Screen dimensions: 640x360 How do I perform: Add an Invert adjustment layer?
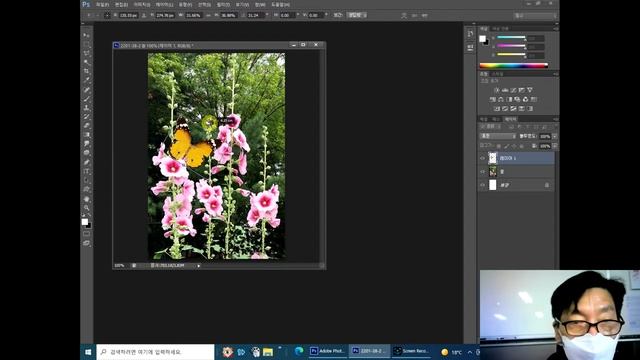(x=497, y=109)
